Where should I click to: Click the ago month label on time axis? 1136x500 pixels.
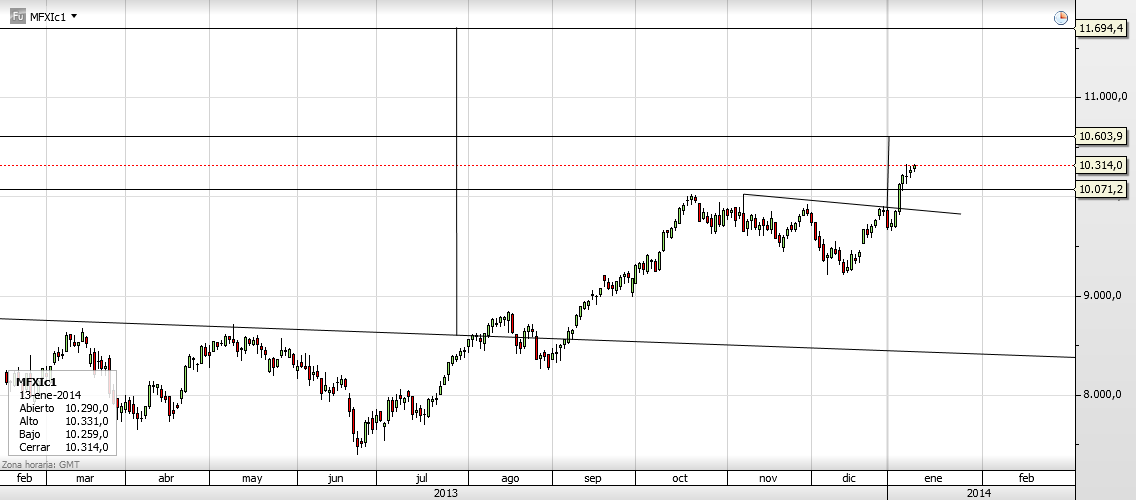pos(510,478)
